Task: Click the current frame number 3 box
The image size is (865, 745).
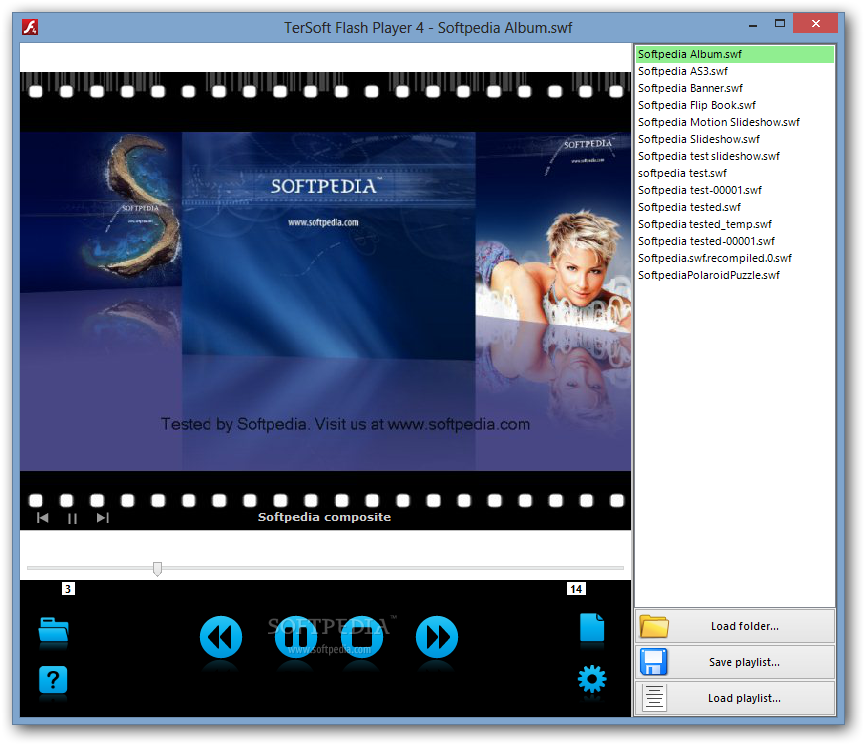Action: pyautogui.click(x=68, y=589)
